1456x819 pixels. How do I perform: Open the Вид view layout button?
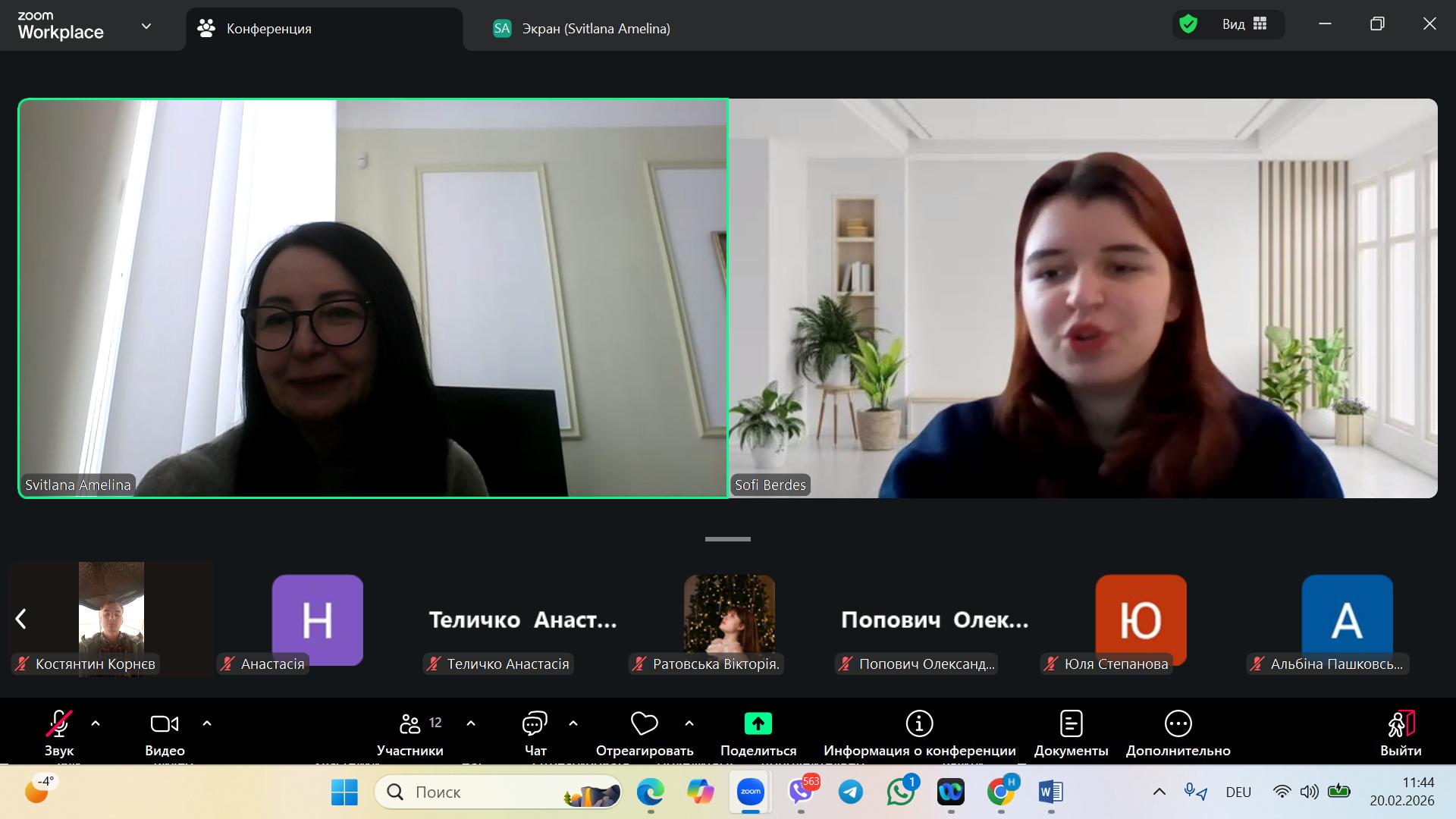(x=1244, y=24)
